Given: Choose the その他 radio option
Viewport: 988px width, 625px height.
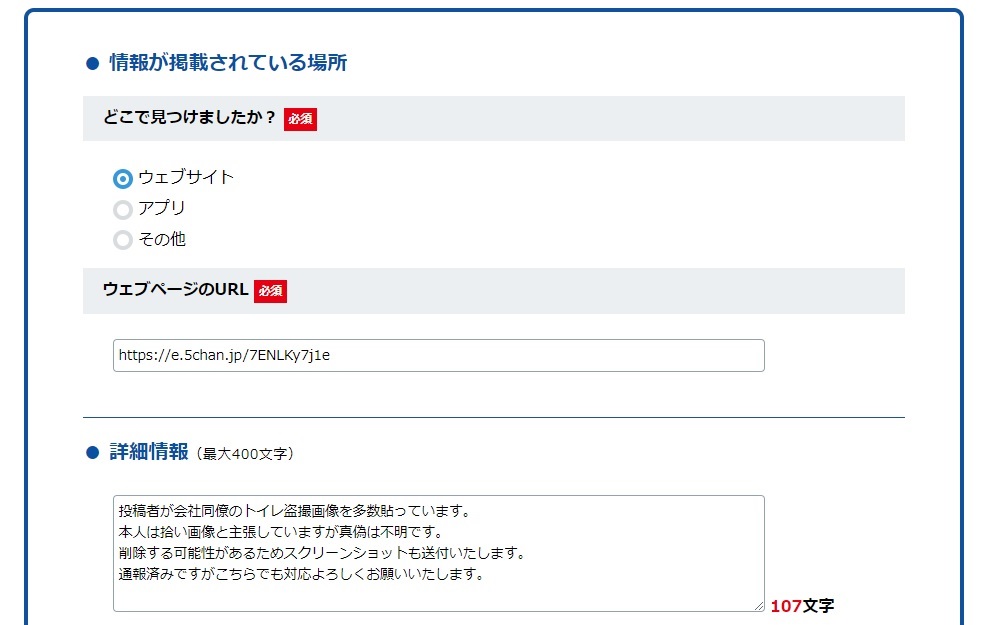Looking at the screenshot, I should coord(123,240).
